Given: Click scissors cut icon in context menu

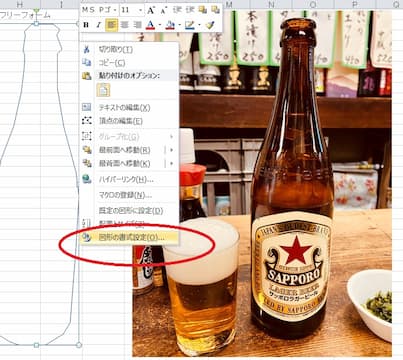Looking at the screenshot, I should [x=87, y=50].
